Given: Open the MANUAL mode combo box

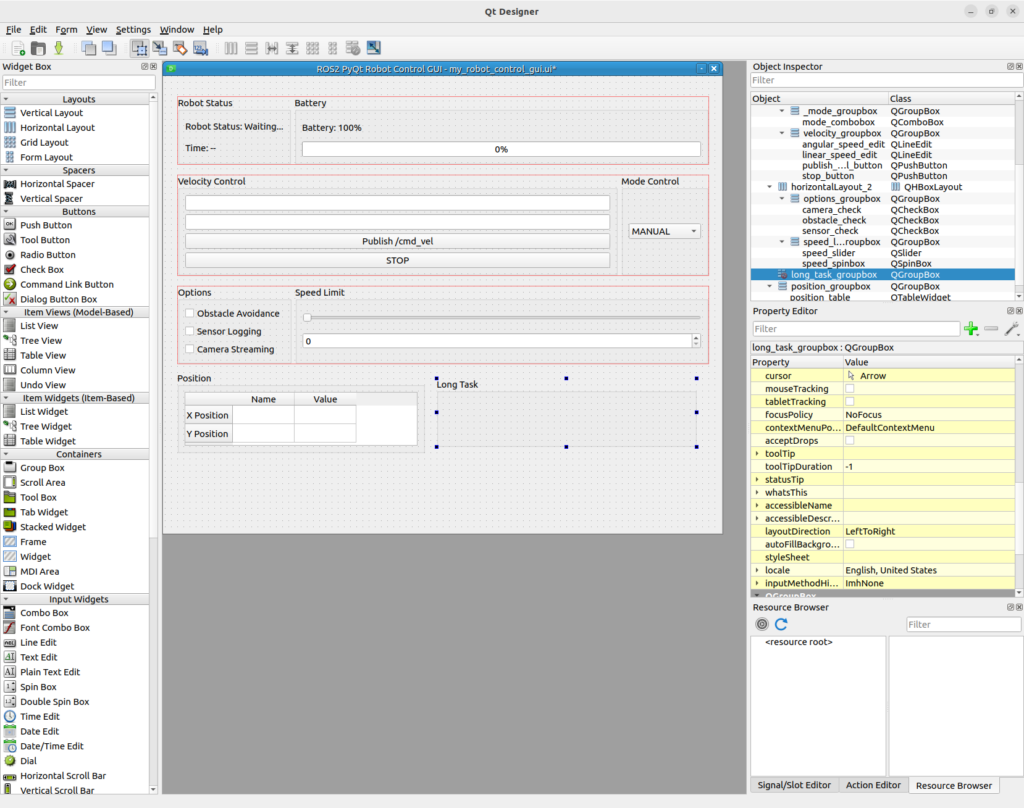Looking at the screenshot, I should (x=664, y=231).
